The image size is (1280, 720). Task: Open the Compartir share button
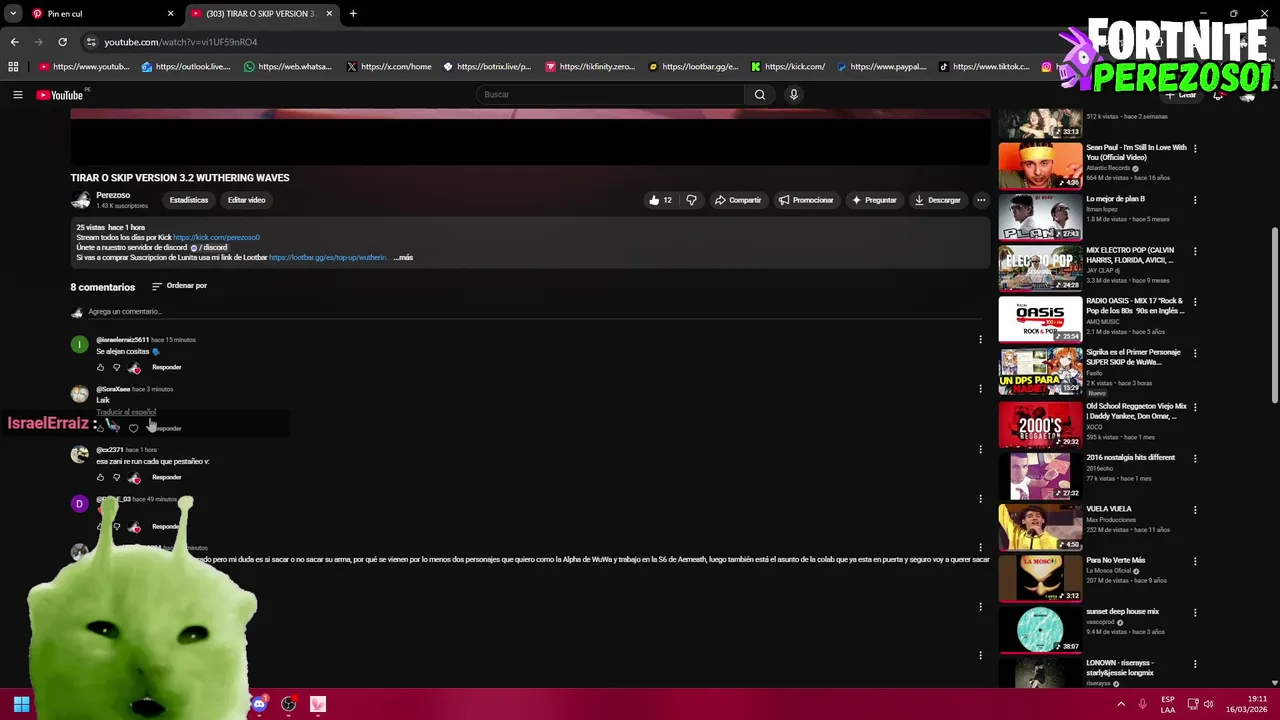(738, 200)
